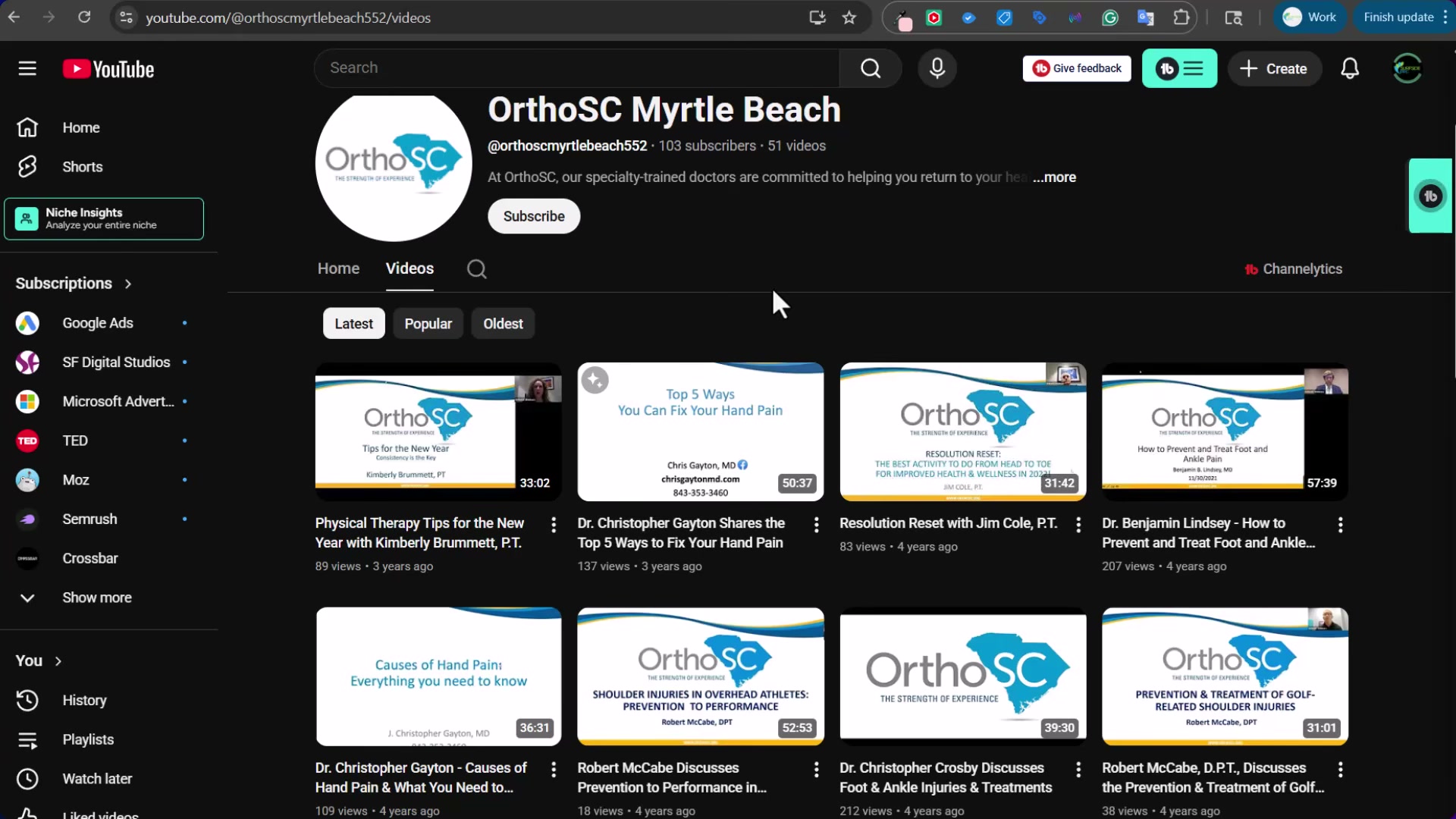Click the teal TubeBuddy menu button
Image resolution: width=1456 pixels, height=819 pixels.
1179,68
